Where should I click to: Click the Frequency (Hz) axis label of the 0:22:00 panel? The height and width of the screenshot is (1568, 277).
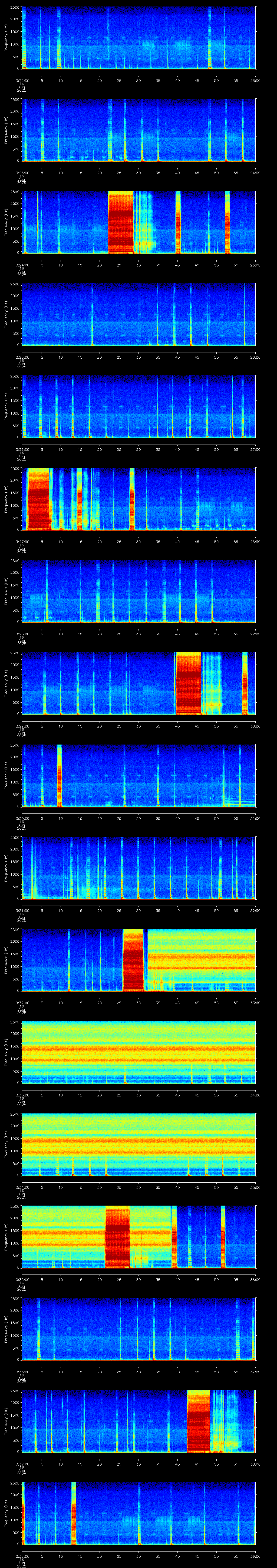(6, 38)
